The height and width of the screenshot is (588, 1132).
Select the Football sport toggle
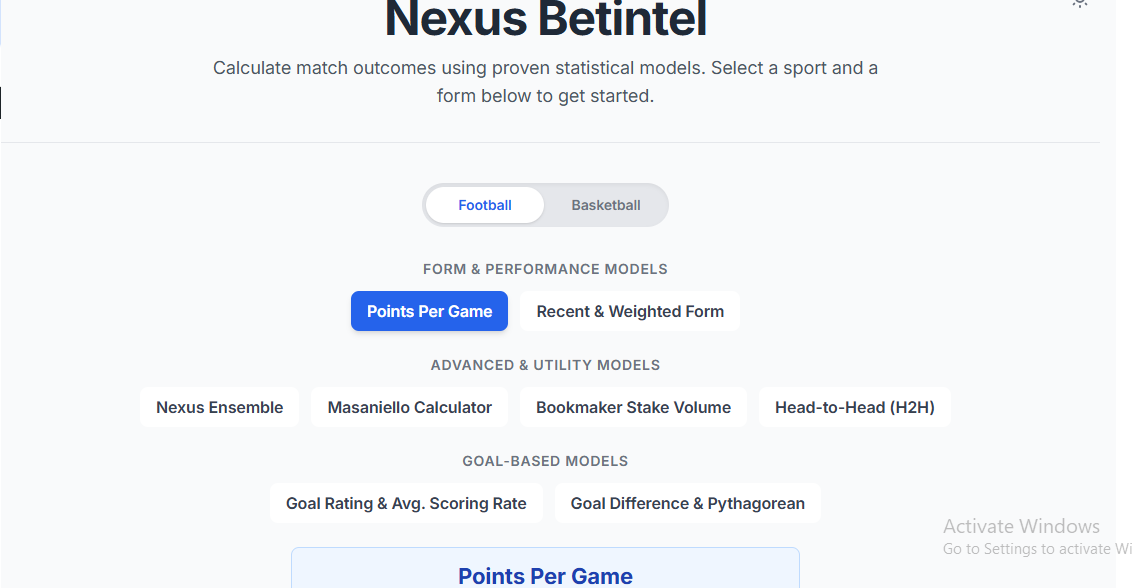coord(485,205)
